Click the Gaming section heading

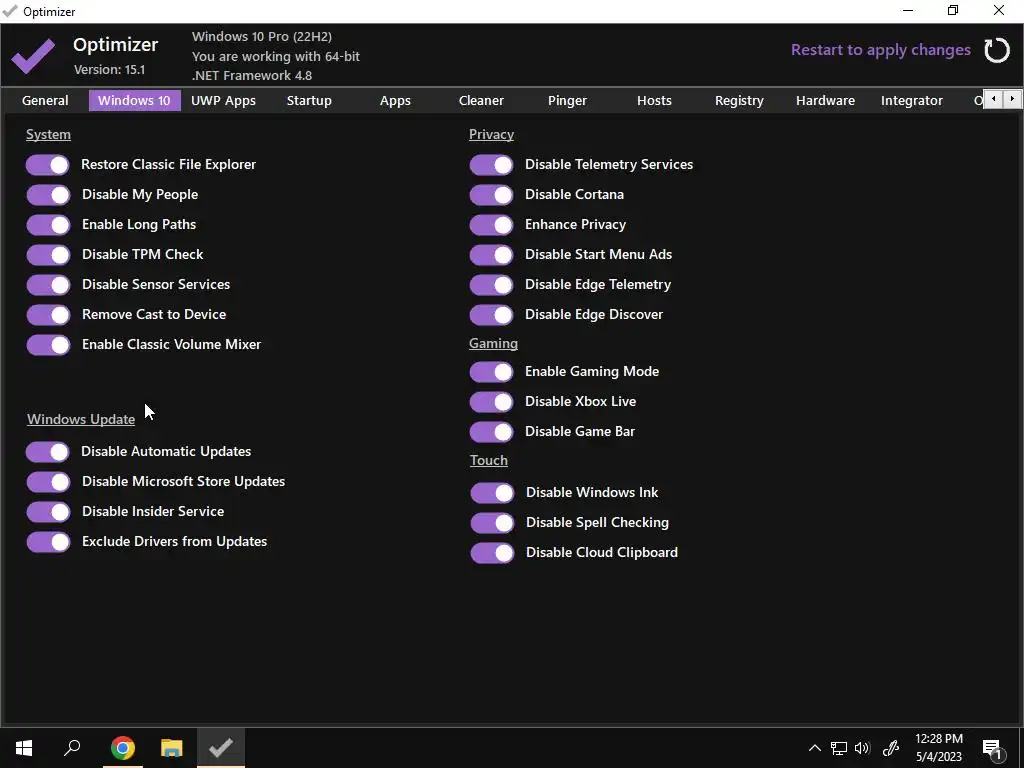click(493, 344)
